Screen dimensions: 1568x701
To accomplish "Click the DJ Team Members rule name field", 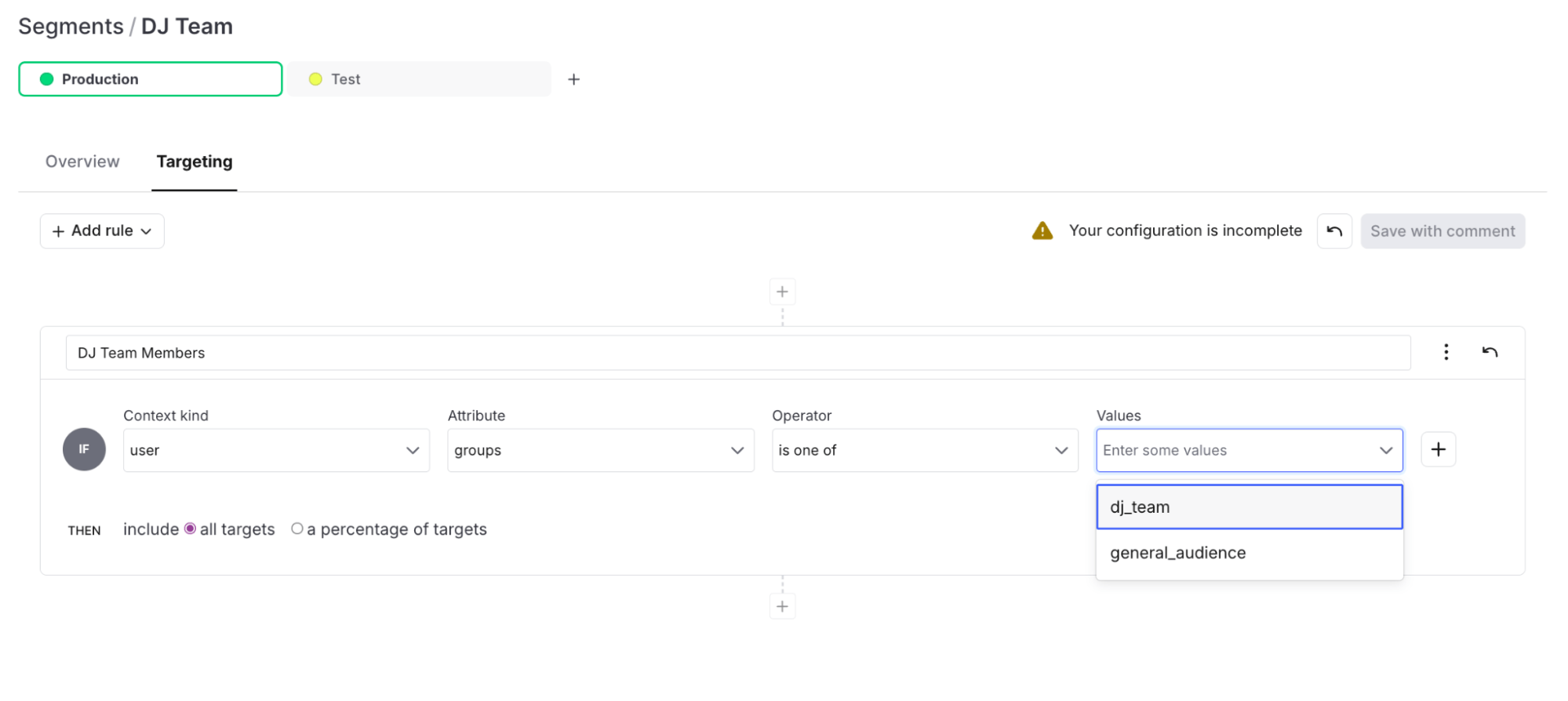I will point(737,353).
